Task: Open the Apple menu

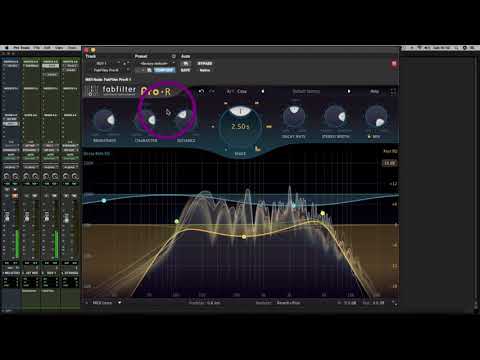Action: click(6, 48)
